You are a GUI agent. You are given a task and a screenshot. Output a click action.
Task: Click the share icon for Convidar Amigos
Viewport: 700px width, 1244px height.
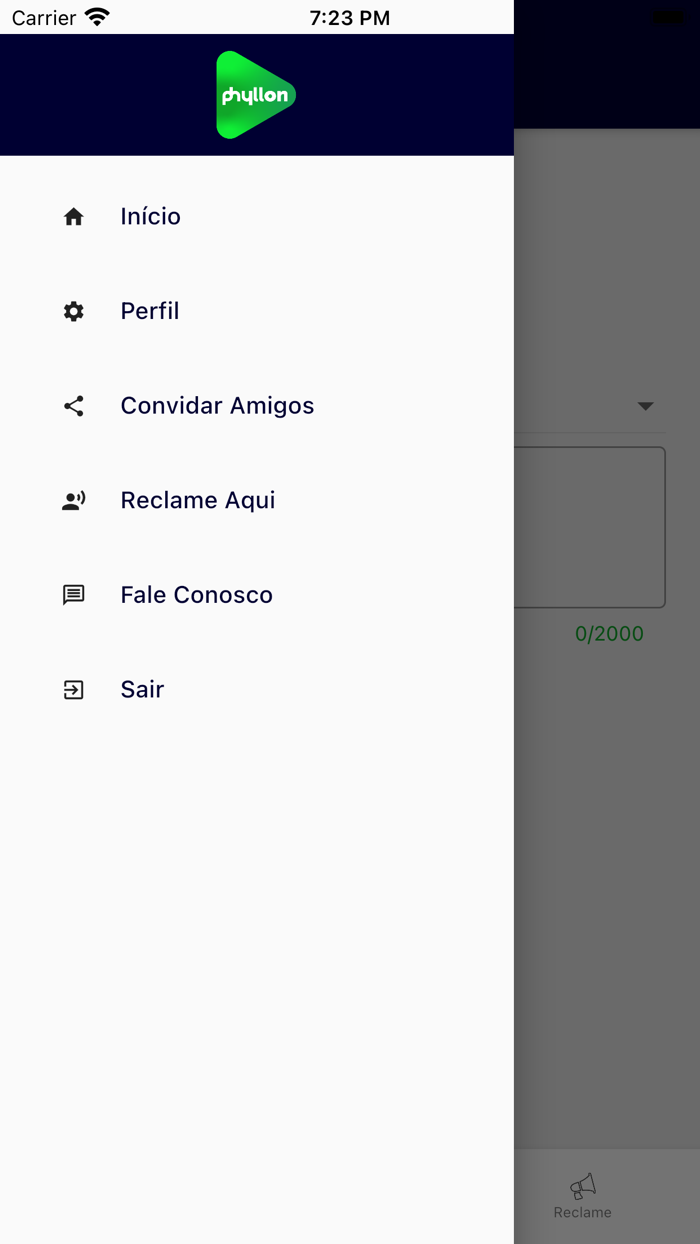(73, 405)
